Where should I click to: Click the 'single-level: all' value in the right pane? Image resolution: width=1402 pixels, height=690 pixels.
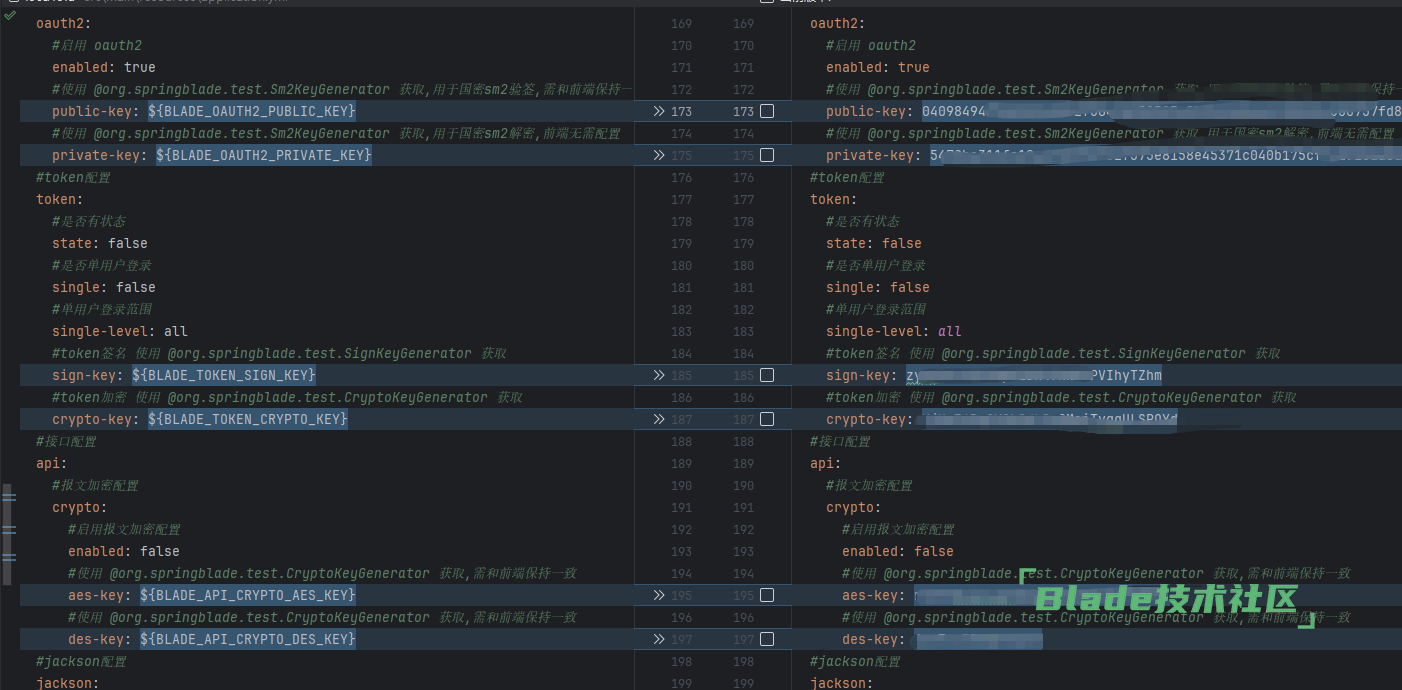click(x=949, y=331)
